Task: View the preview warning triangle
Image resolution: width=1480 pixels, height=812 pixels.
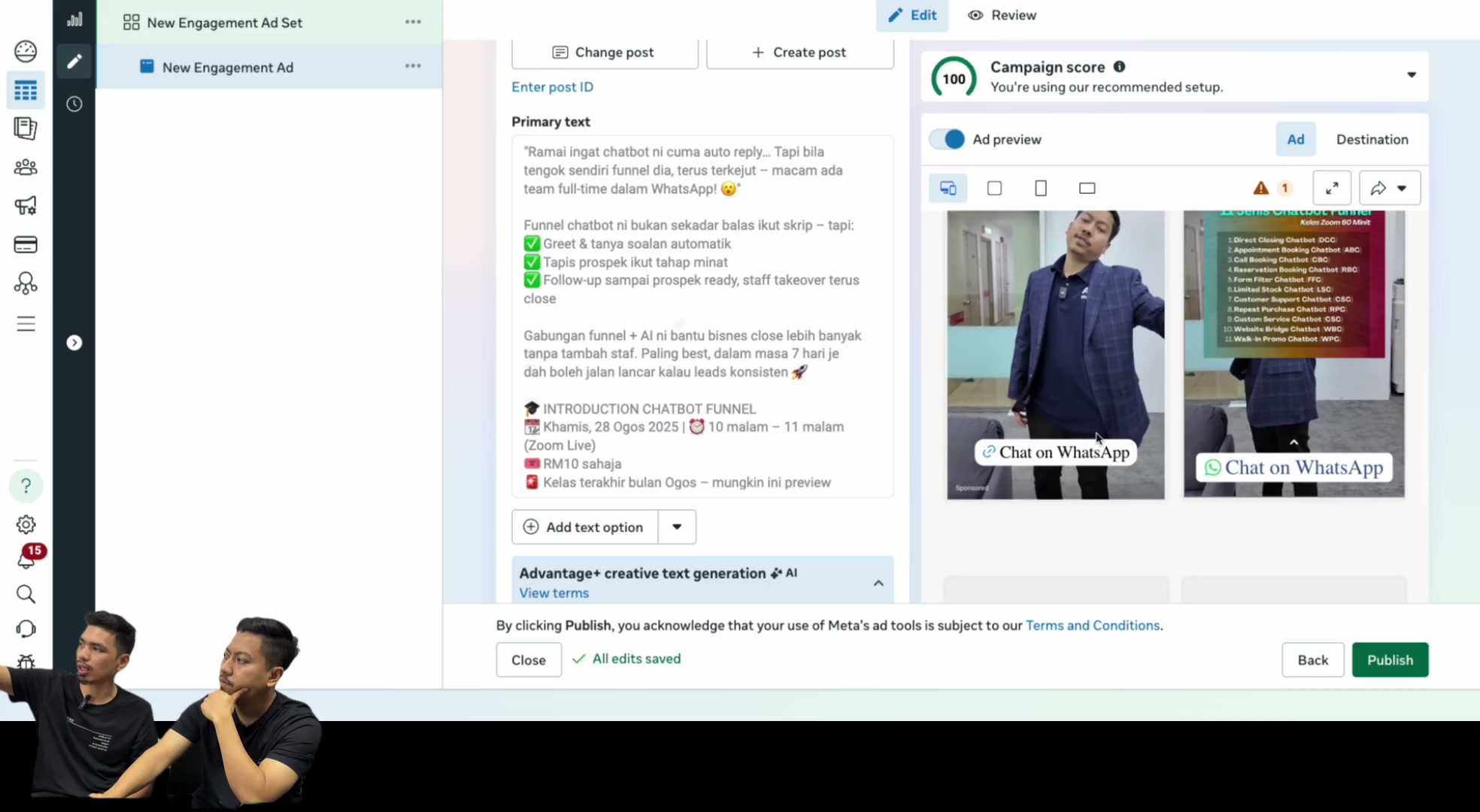Action: tap(1260, 188)
